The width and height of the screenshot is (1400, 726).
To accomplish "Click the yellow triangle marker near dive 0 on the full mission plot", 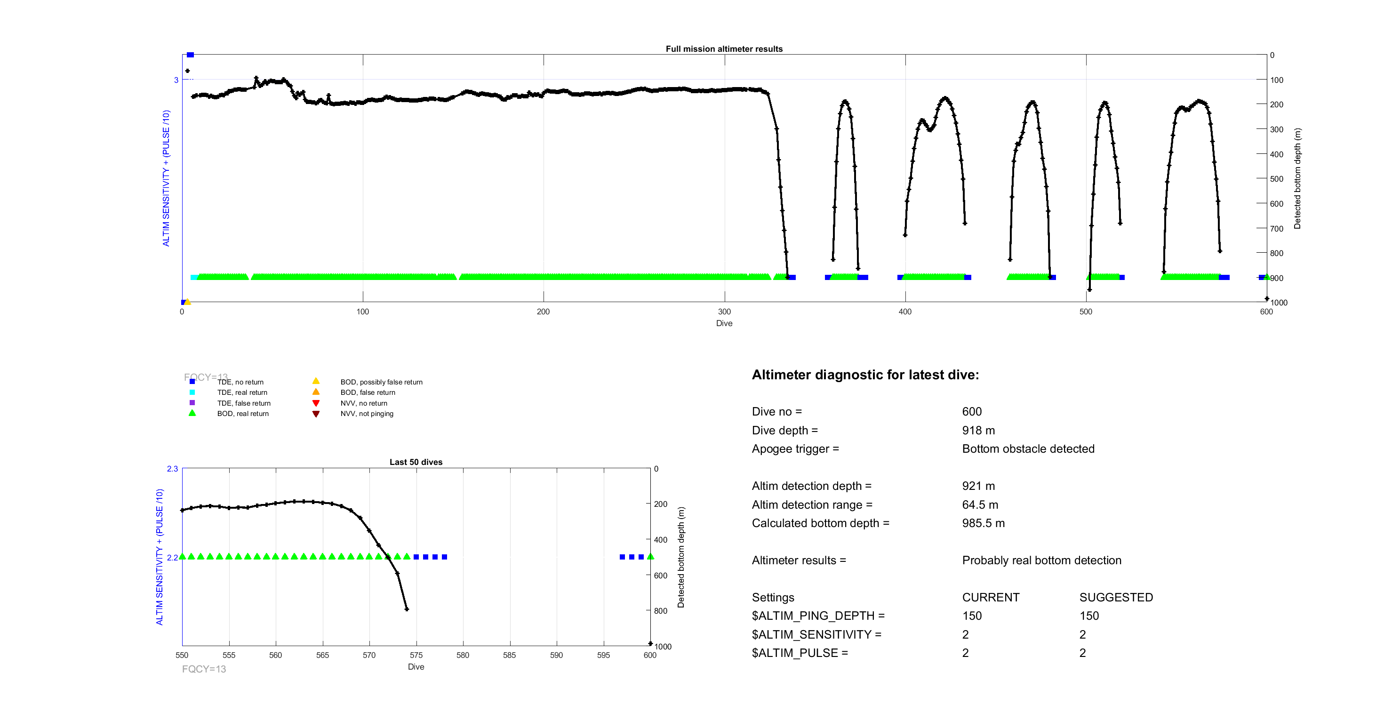I will [x=188, y=302].
